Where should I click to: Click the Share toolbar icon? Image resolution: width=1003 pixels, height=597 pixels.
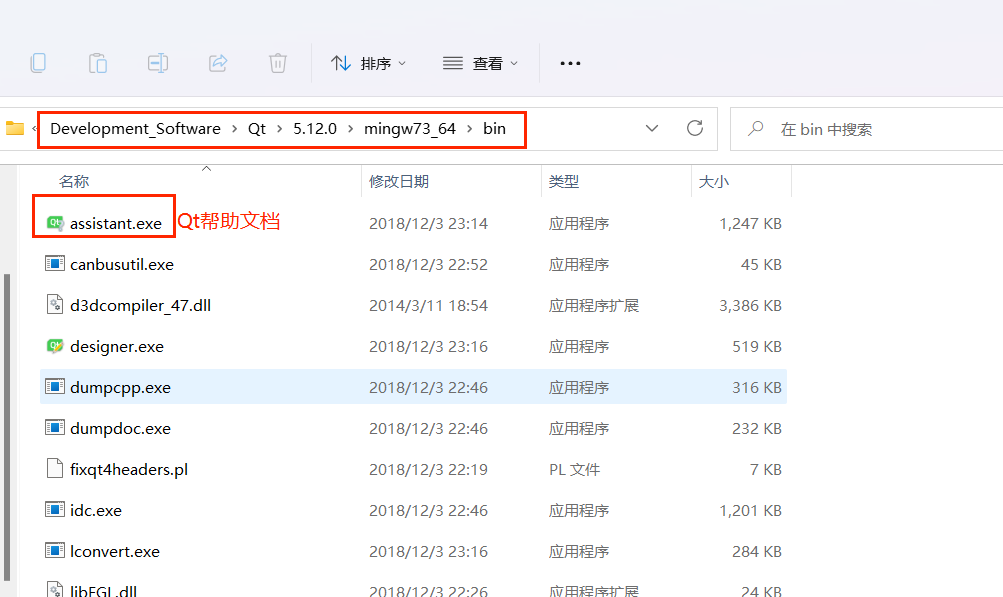217,63
